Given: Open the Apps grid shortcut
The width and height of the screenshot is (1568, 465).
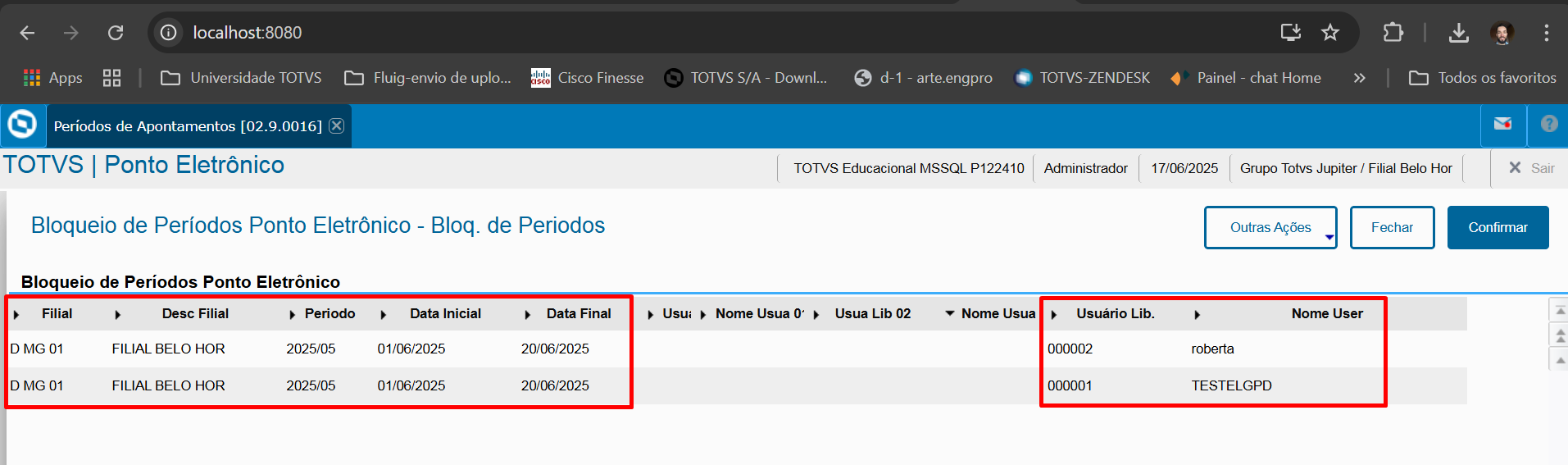Looking at the screenshot, I should tap(53, 78).
